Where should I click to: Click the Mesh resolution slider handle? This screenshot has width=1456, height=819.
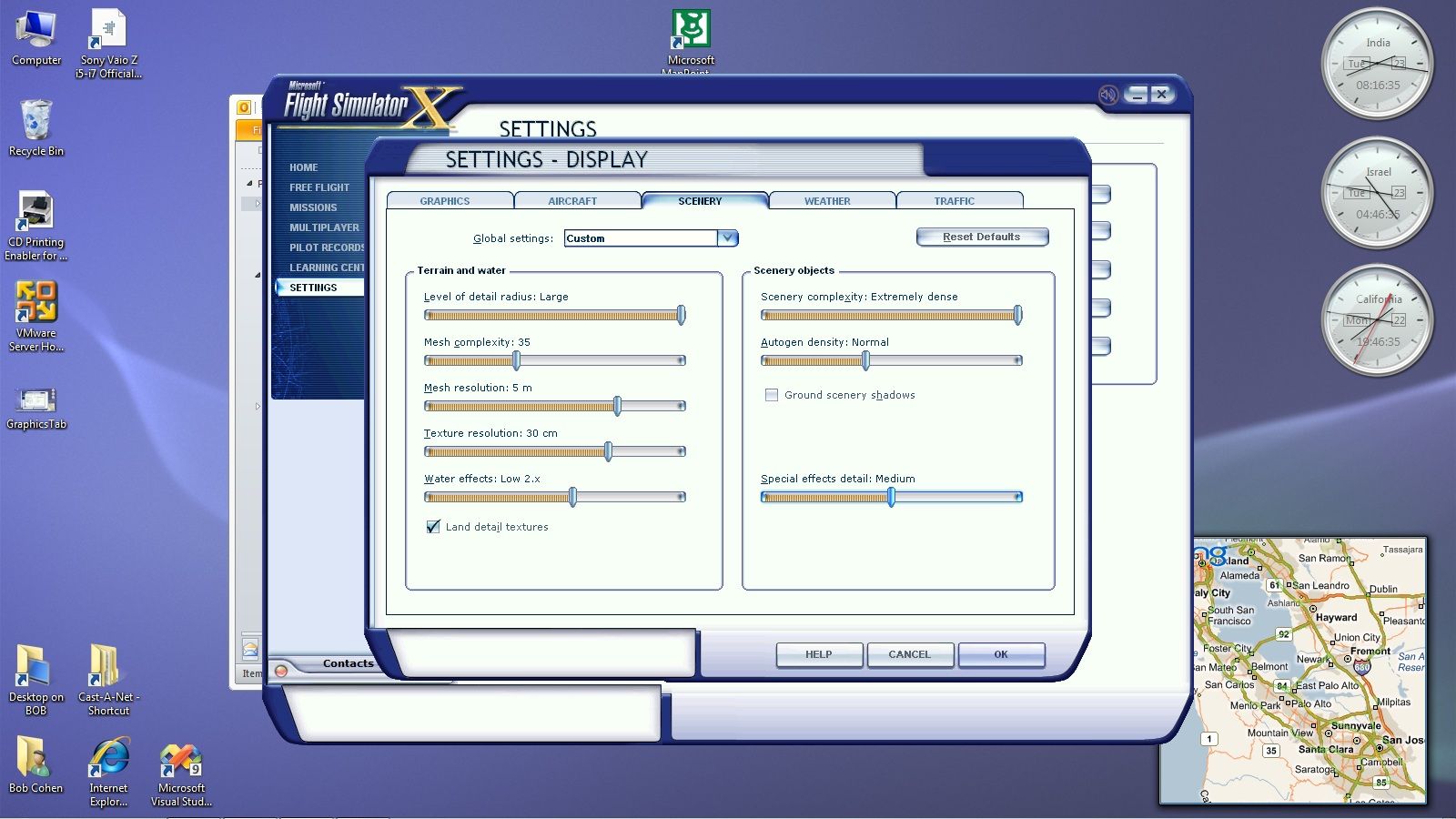click(617, 406)
